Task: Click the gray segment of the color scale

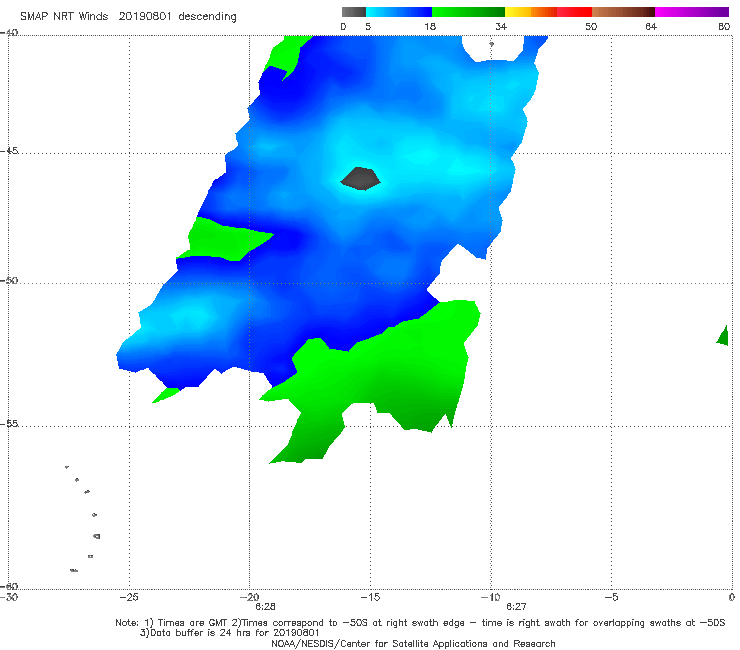Action: (353, 12)
